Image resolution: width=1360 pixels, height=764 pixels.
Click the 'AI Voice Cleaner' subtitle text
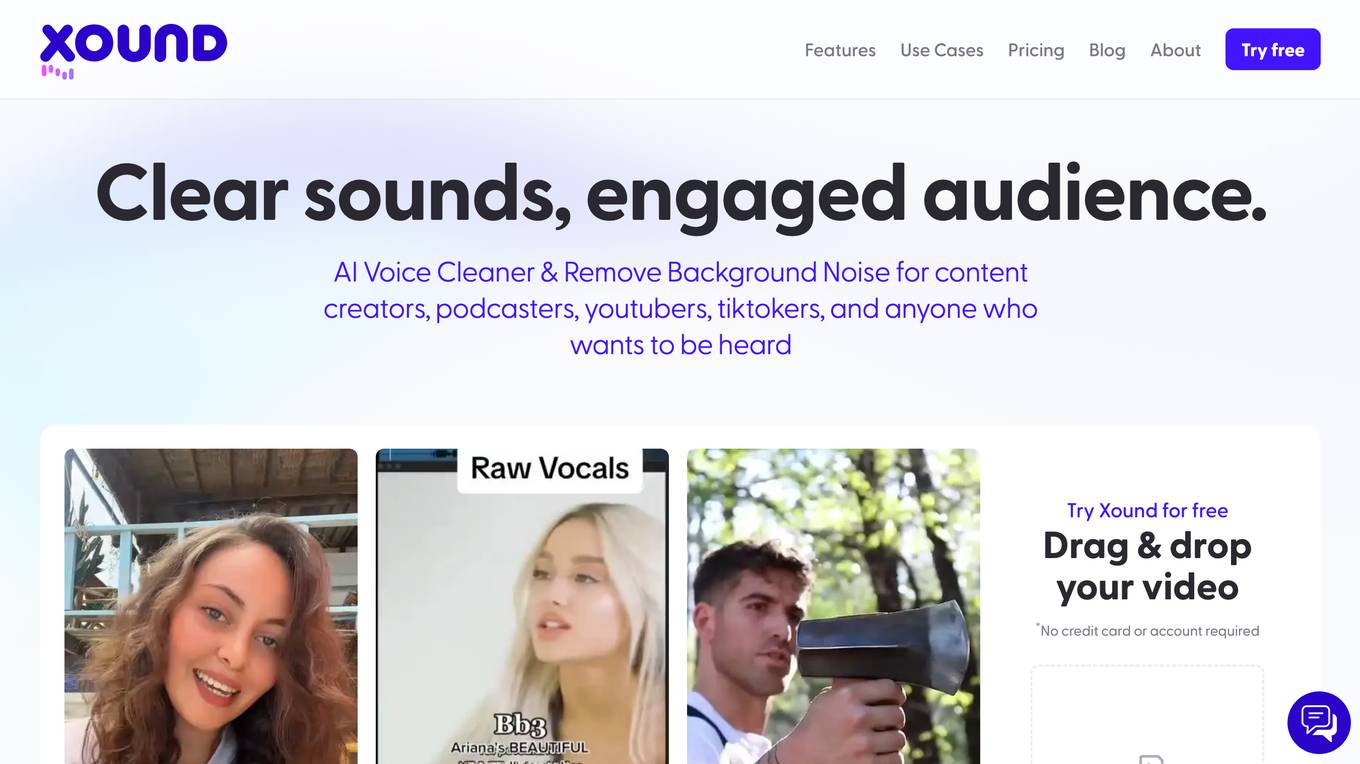(681, 308)
